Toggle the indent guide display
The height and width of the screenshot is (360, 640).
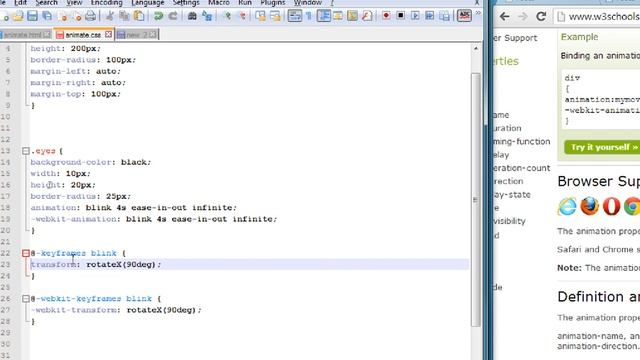[x=324, y=16]
